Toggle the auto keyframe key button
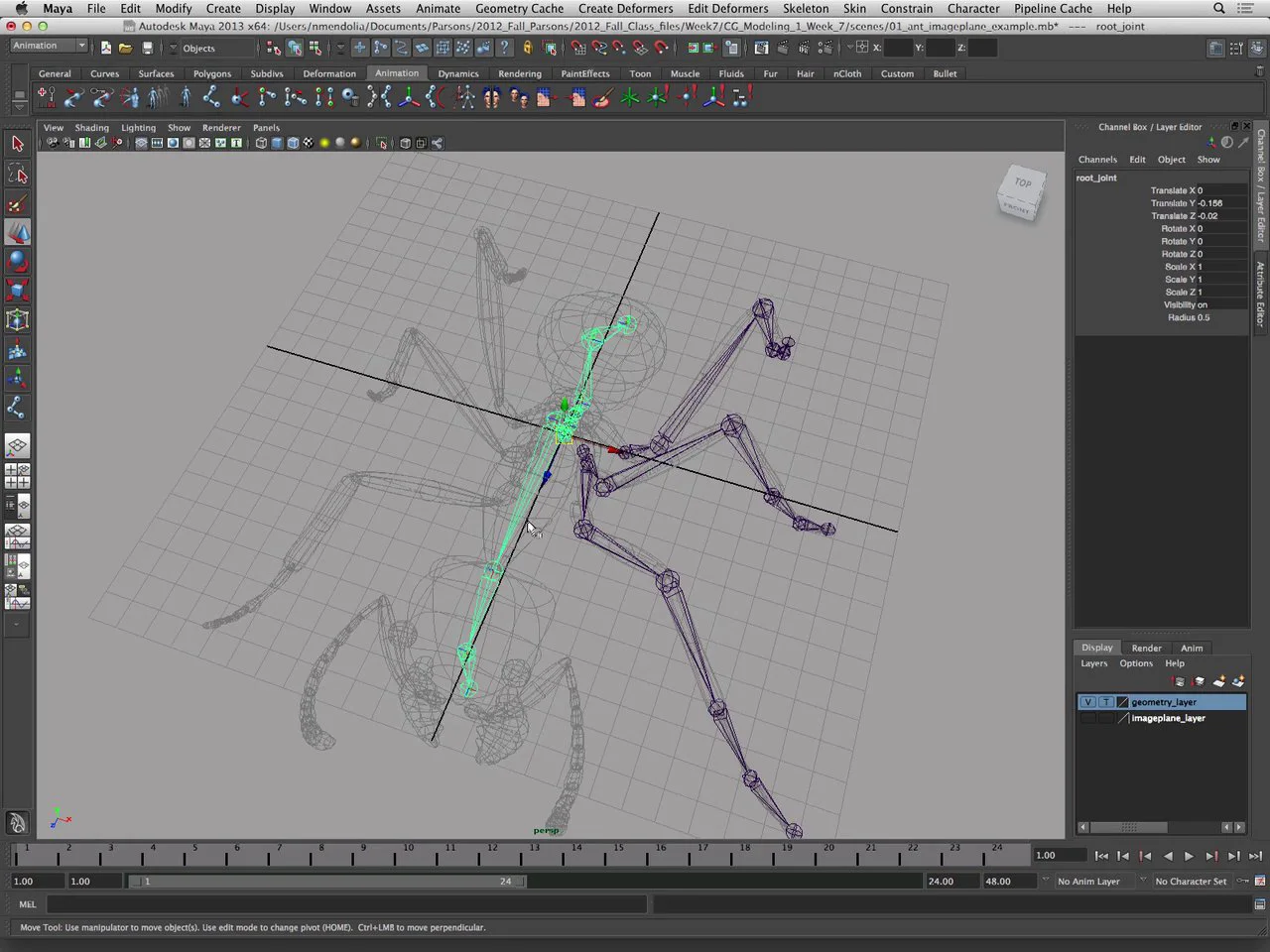Image resolution: width=1270 pixels, height=952 pixels. [x=1242, y=881]
